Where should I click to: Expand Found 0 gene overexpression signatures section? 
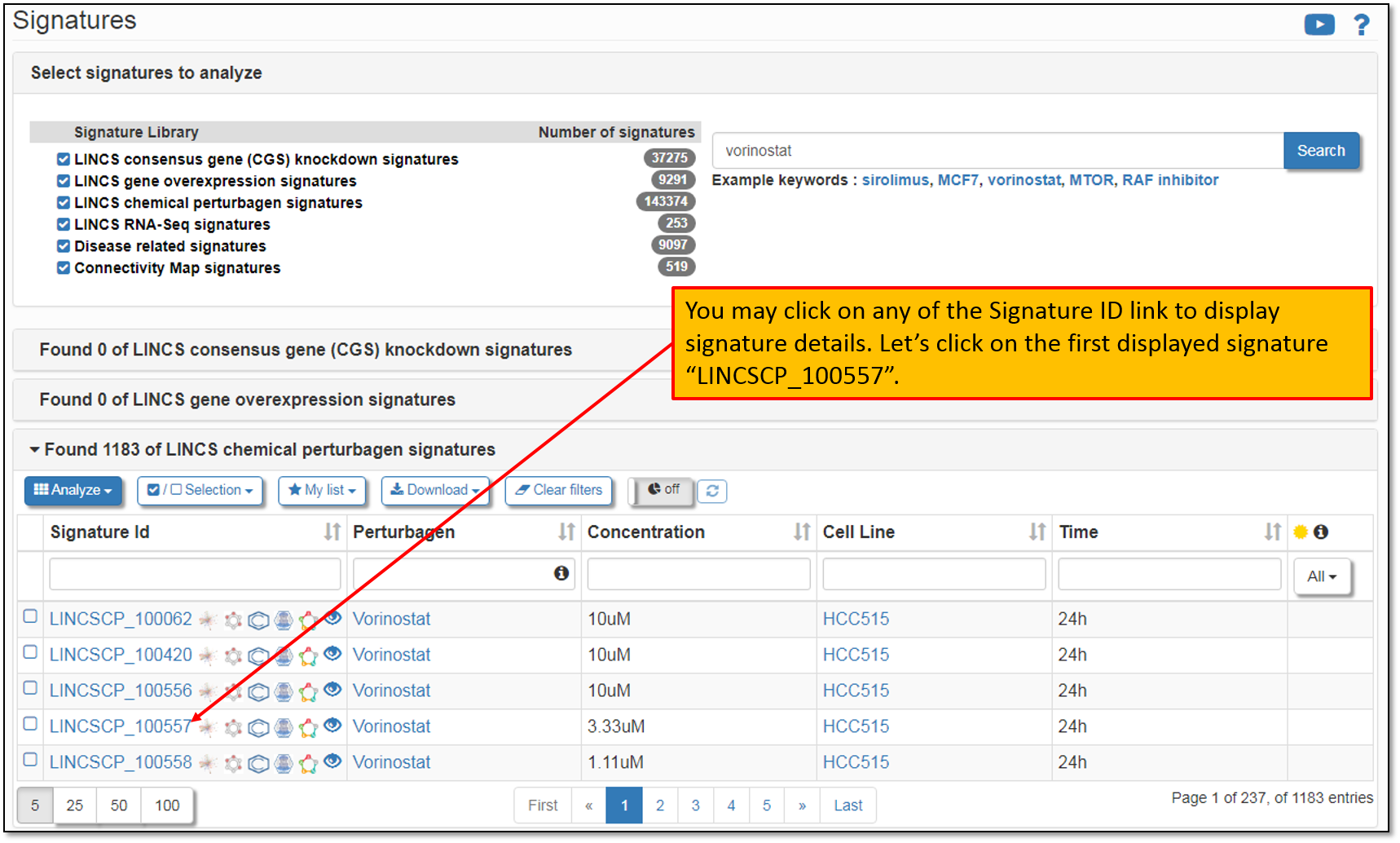(248, 399)
